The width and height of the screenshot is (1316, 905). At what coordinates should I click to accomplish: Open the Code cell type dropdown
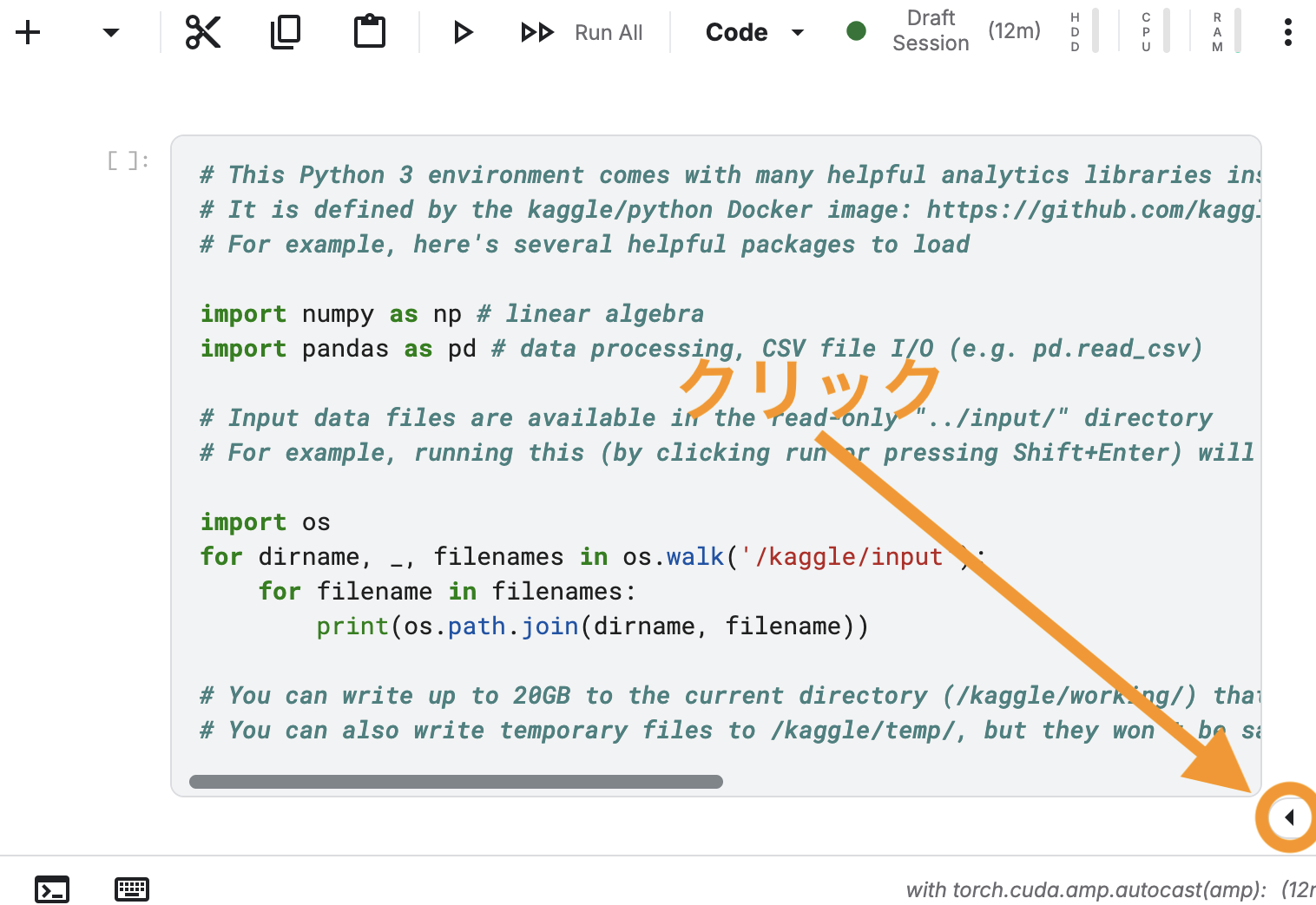pos(753,33)
